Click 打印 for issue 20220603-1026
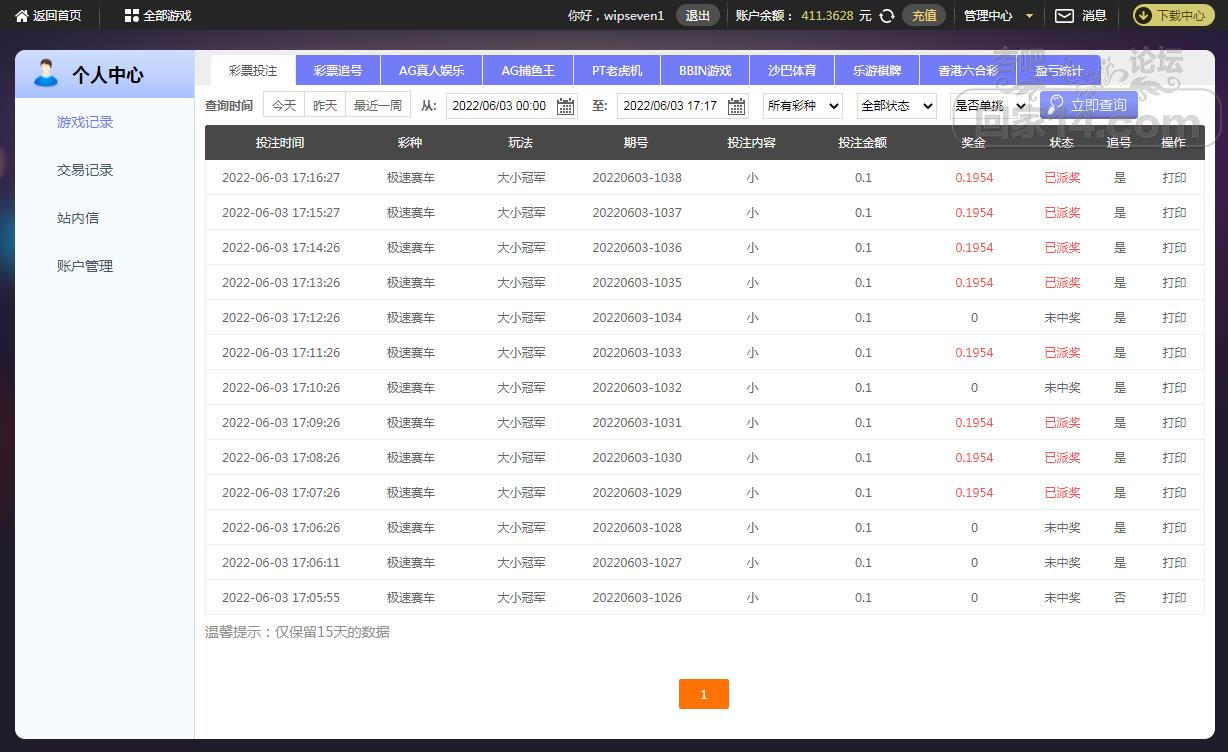1228x752 pixels. click(1175, 598)
